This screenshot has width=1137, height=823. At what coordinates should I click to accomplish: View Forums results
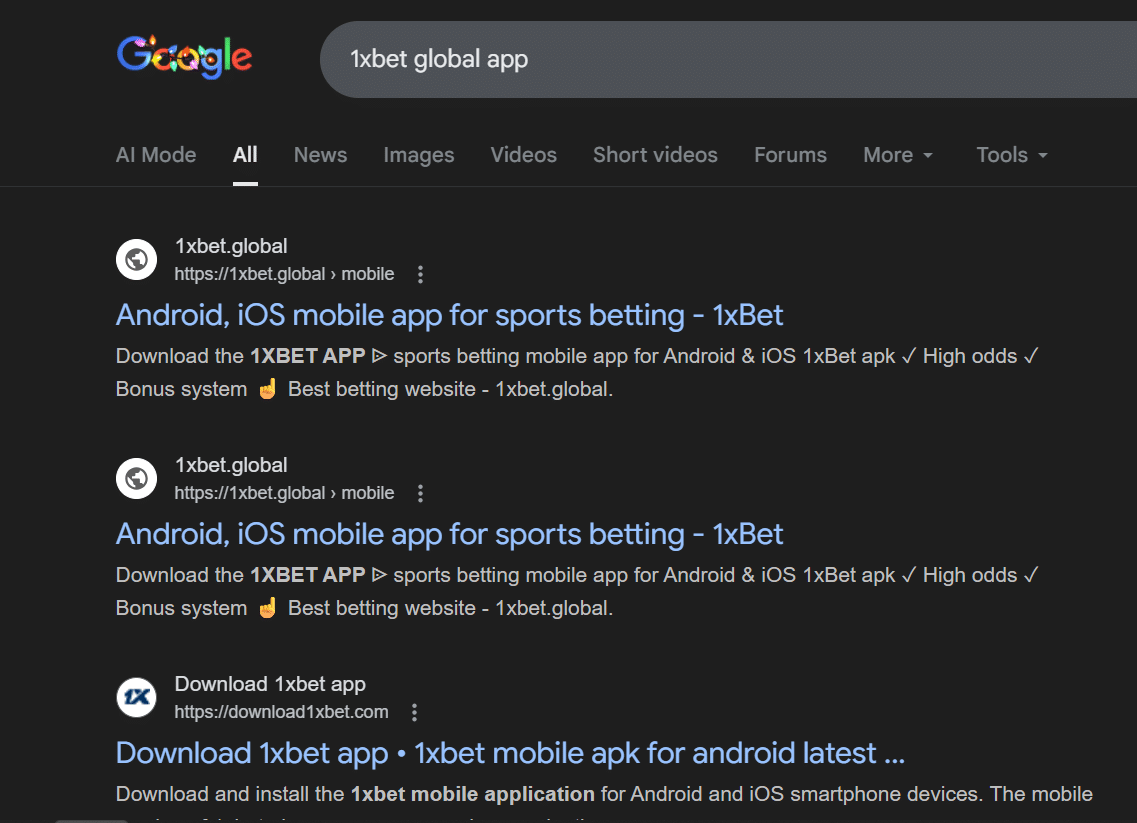pyautogui.click(x=790, y=155)
